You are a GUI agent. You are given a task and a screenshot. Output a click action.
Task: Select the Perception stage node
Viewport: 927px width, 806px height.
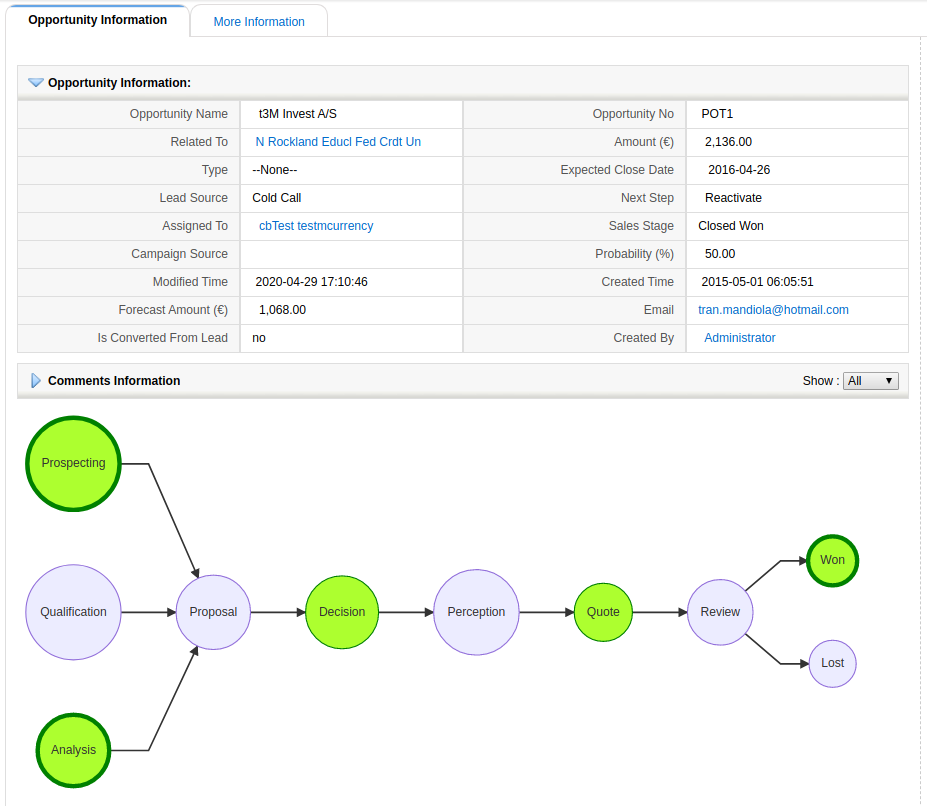476,612
